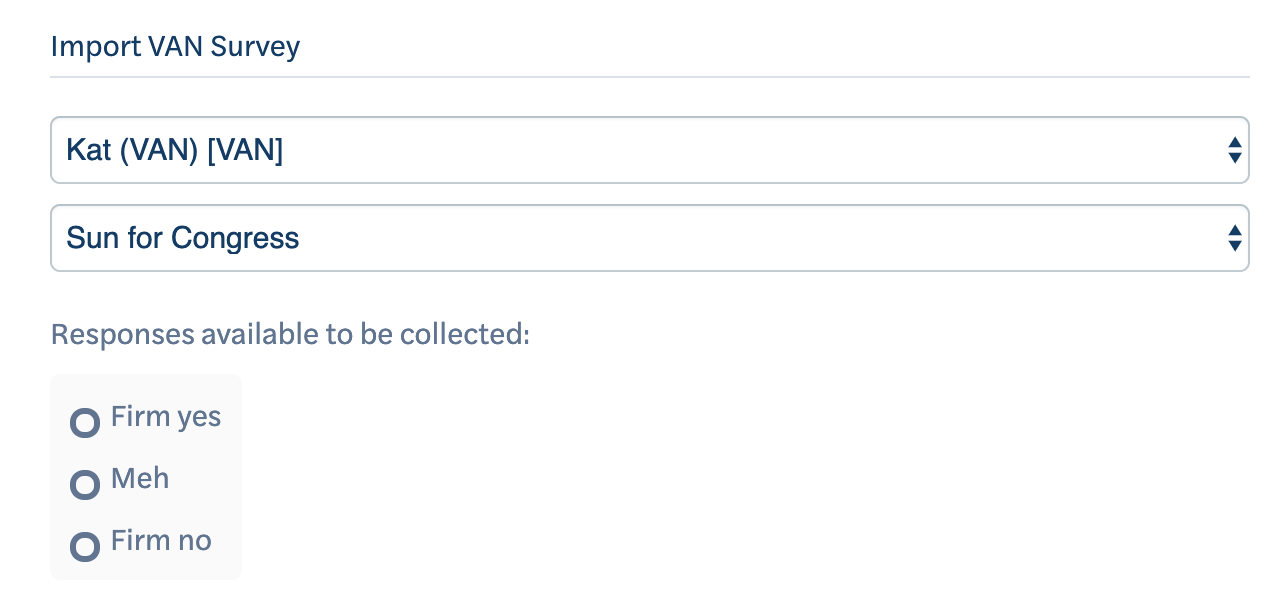Select the Meh radio button
This screenshot has height=614, width=1286.
coord(85,485)
